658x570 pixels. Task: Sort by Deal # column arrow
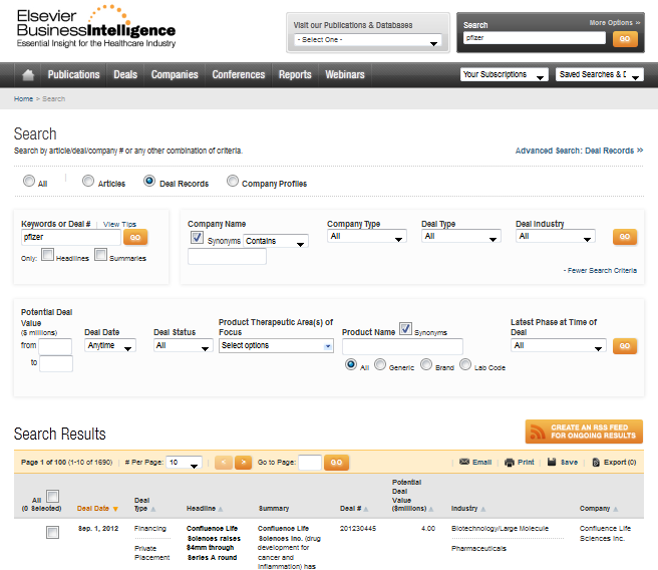point(366,509)
